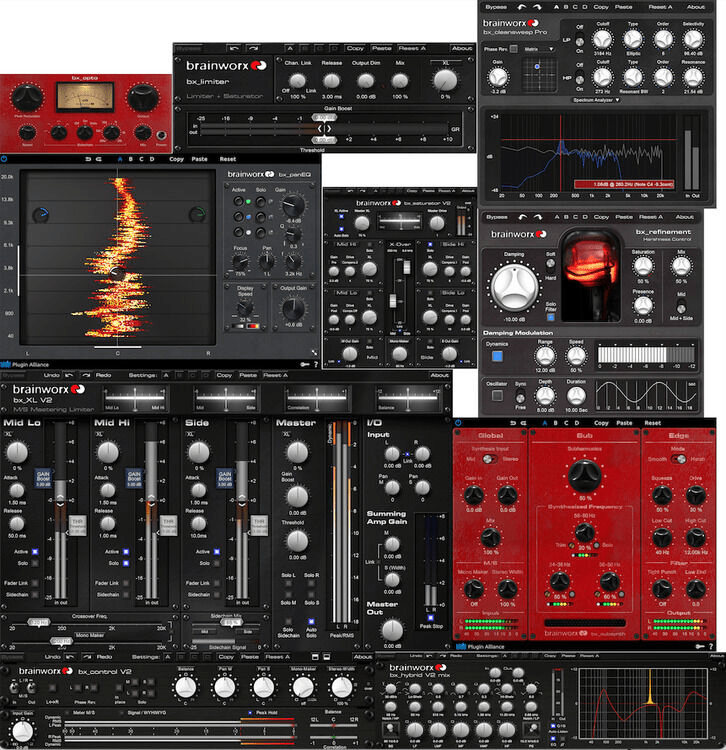Image resolution: width=726 pixels, height=750 pixels.
Task: Click the Master Out knob in bx_XL V2
Action: pyautogui.click(x=392, y=630)
